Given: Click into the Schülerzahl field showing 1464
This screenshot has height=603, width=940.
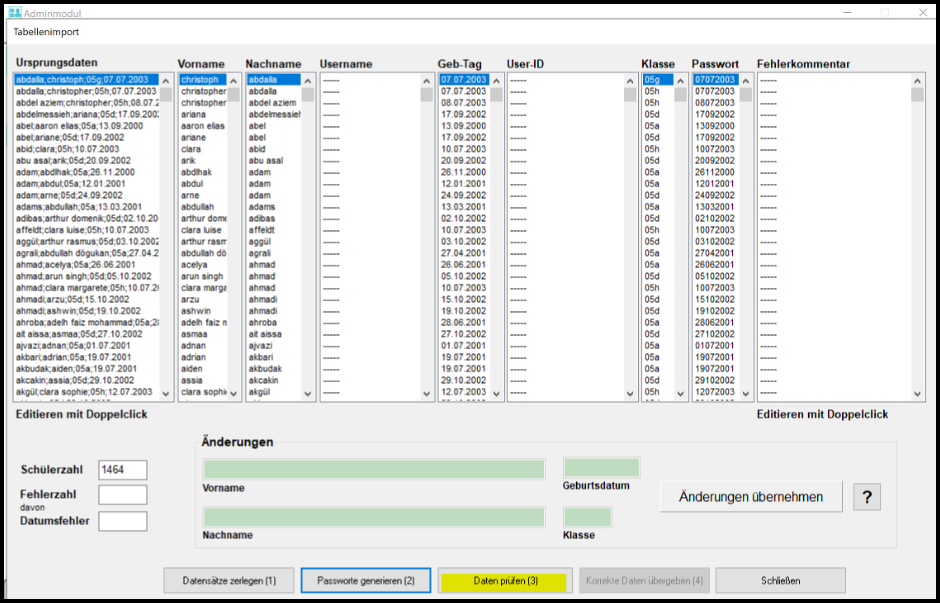Looking at the screenshot, I should click(x=122, y=470).
